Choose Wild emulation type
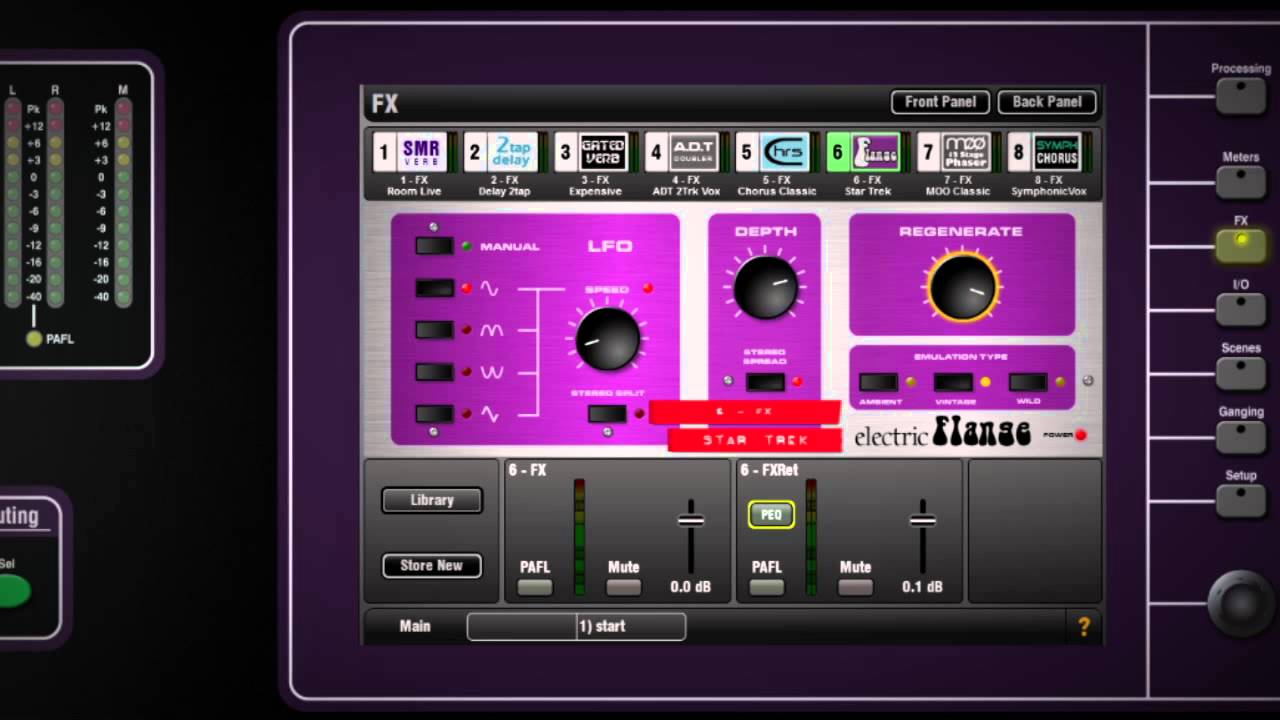The image size is (1280, 720). coord(1028,382)
